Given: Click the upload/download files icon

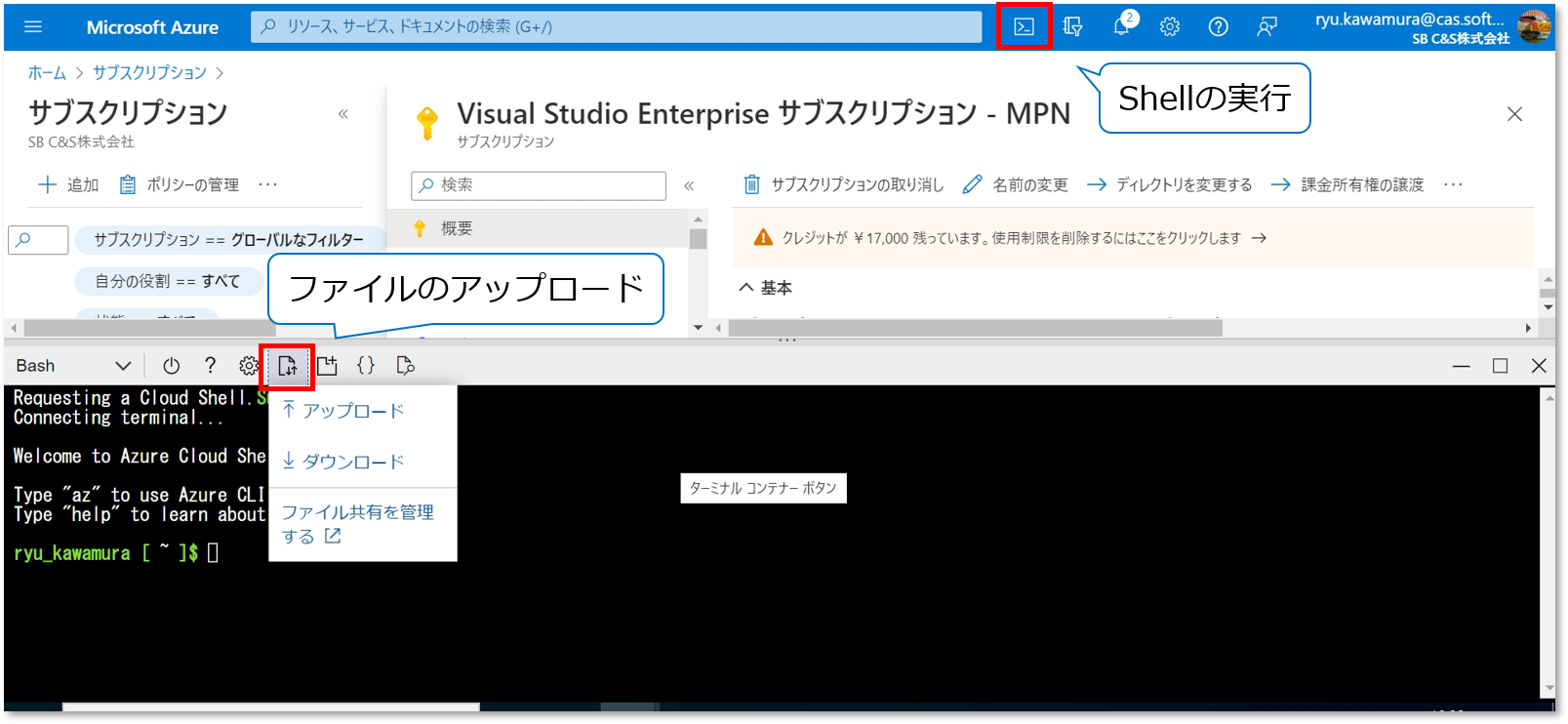Looking at the screenshot, I should click(287, 366).
